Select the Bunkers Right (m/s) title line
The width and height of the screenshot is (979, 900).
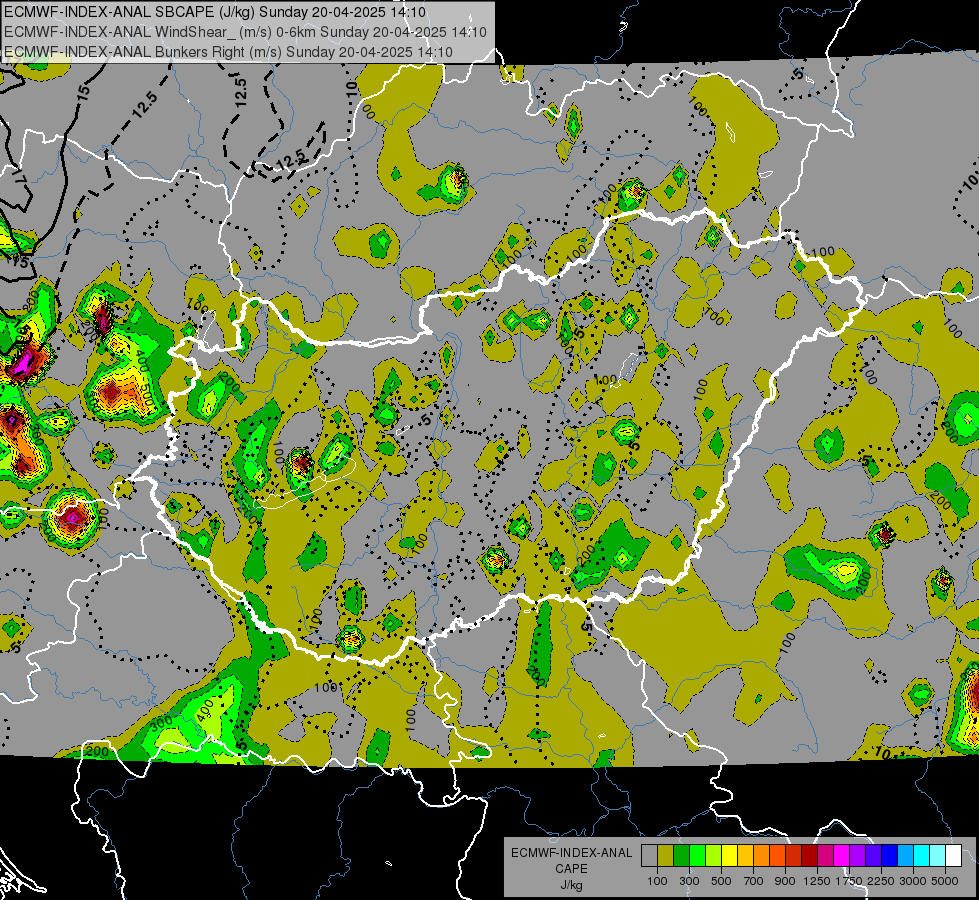[228, 52]
